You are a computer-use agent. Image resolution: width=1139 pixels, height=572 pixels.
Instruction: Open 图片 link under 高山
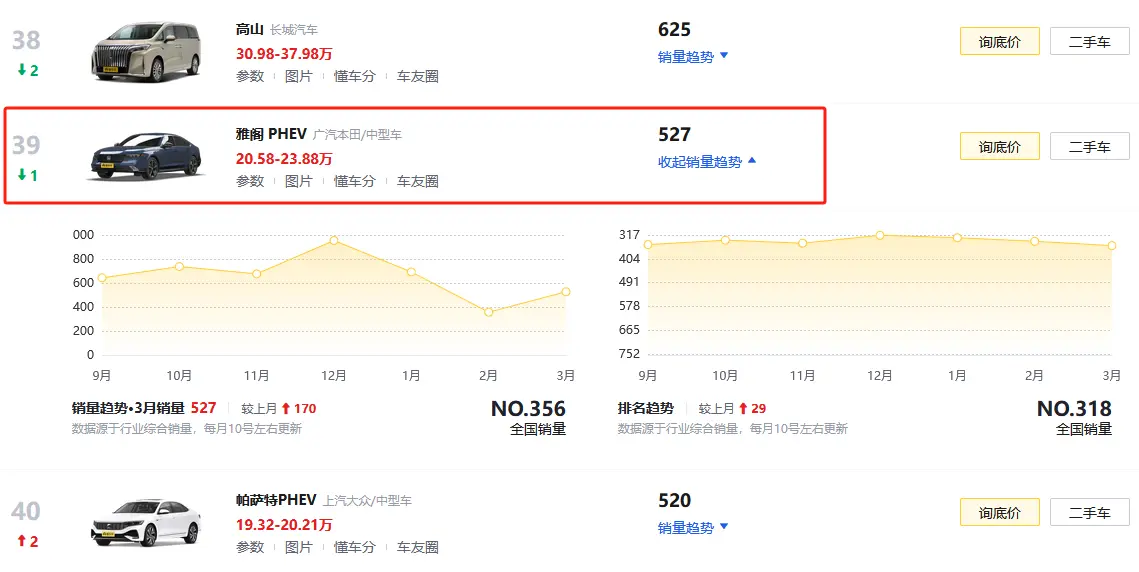click(x=299, y=76)
